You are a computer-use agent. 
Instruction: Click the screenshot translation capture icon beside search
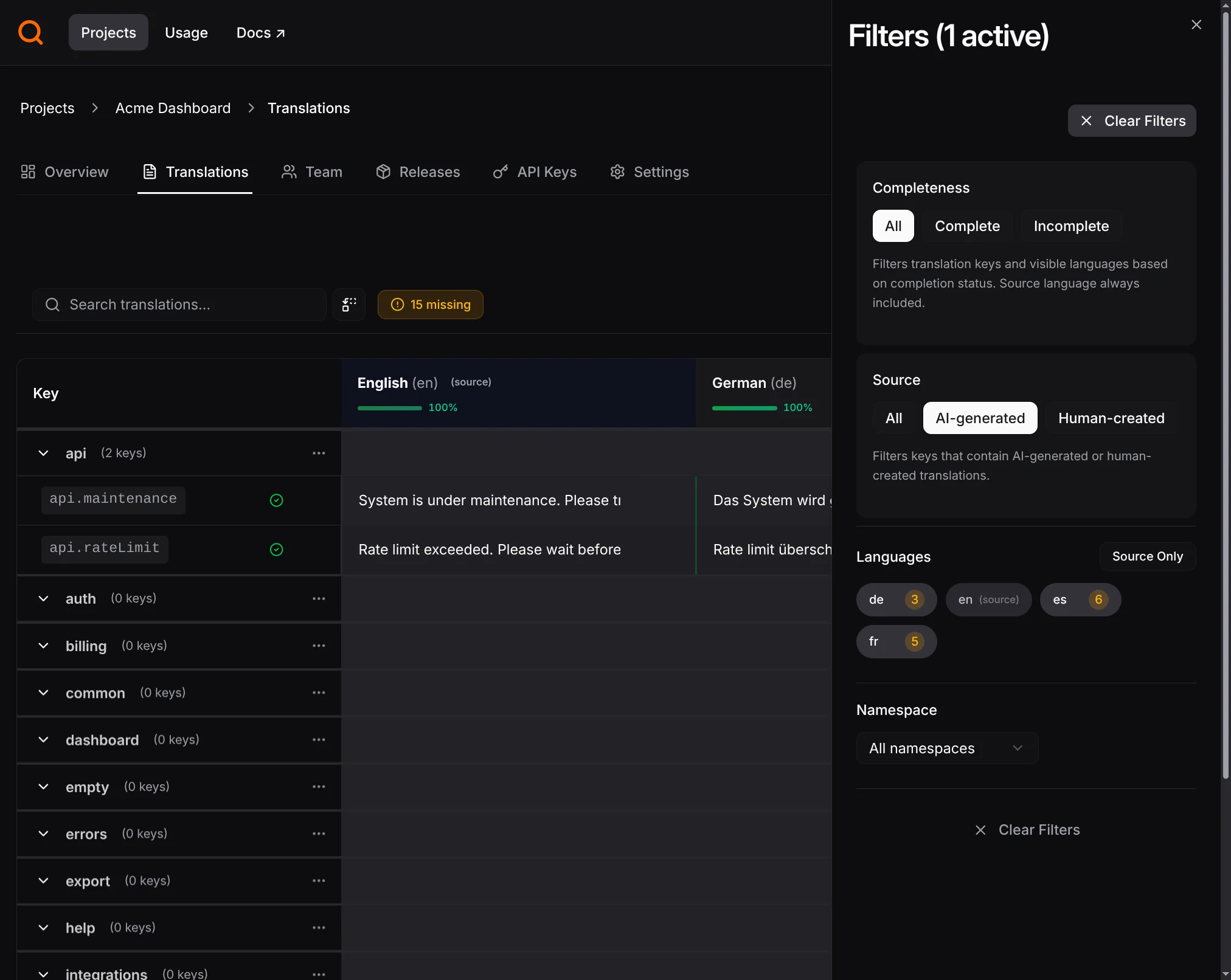348,304
